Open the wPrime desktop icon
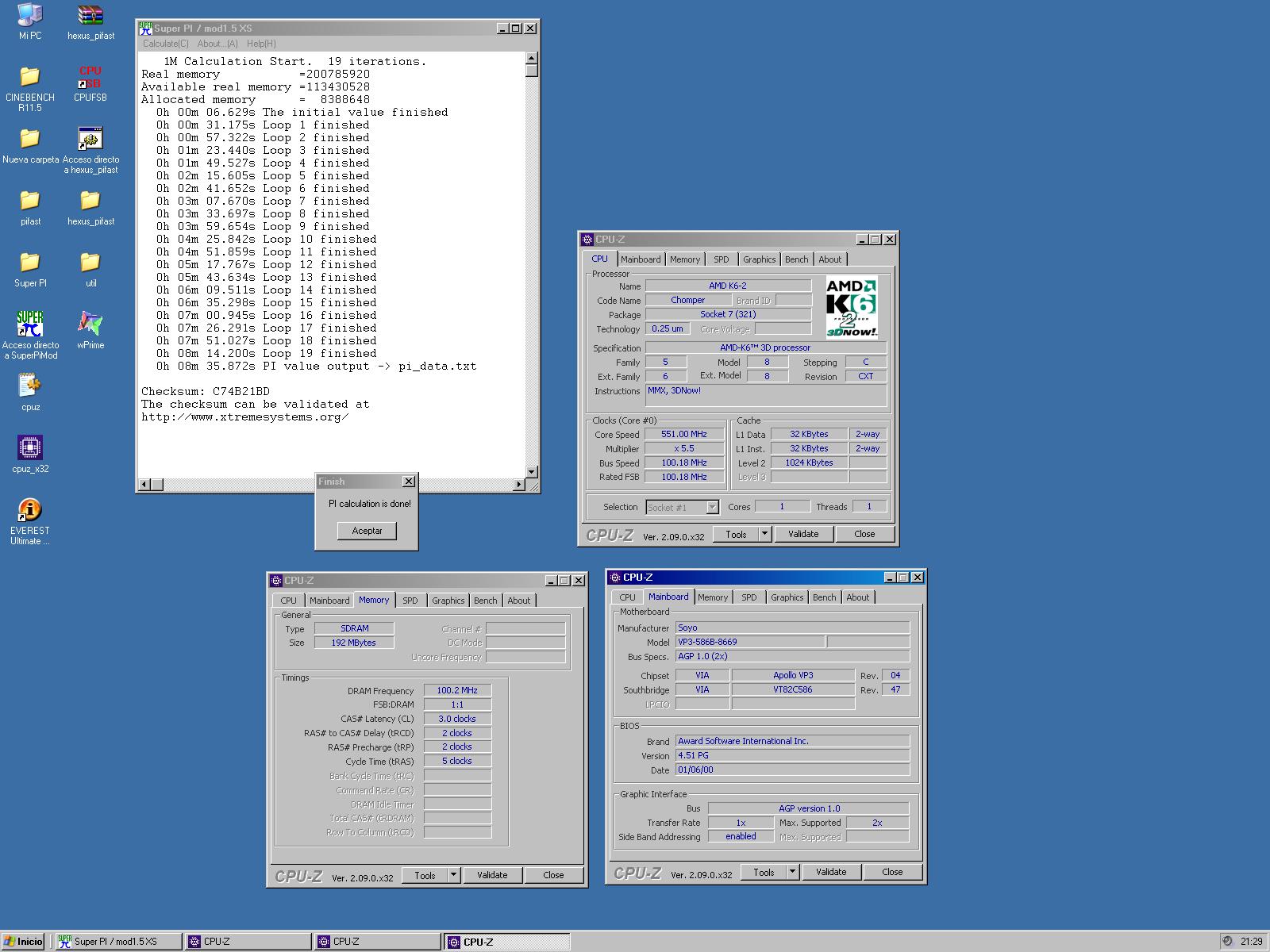Screen dimensions: 1270x952 90,324
